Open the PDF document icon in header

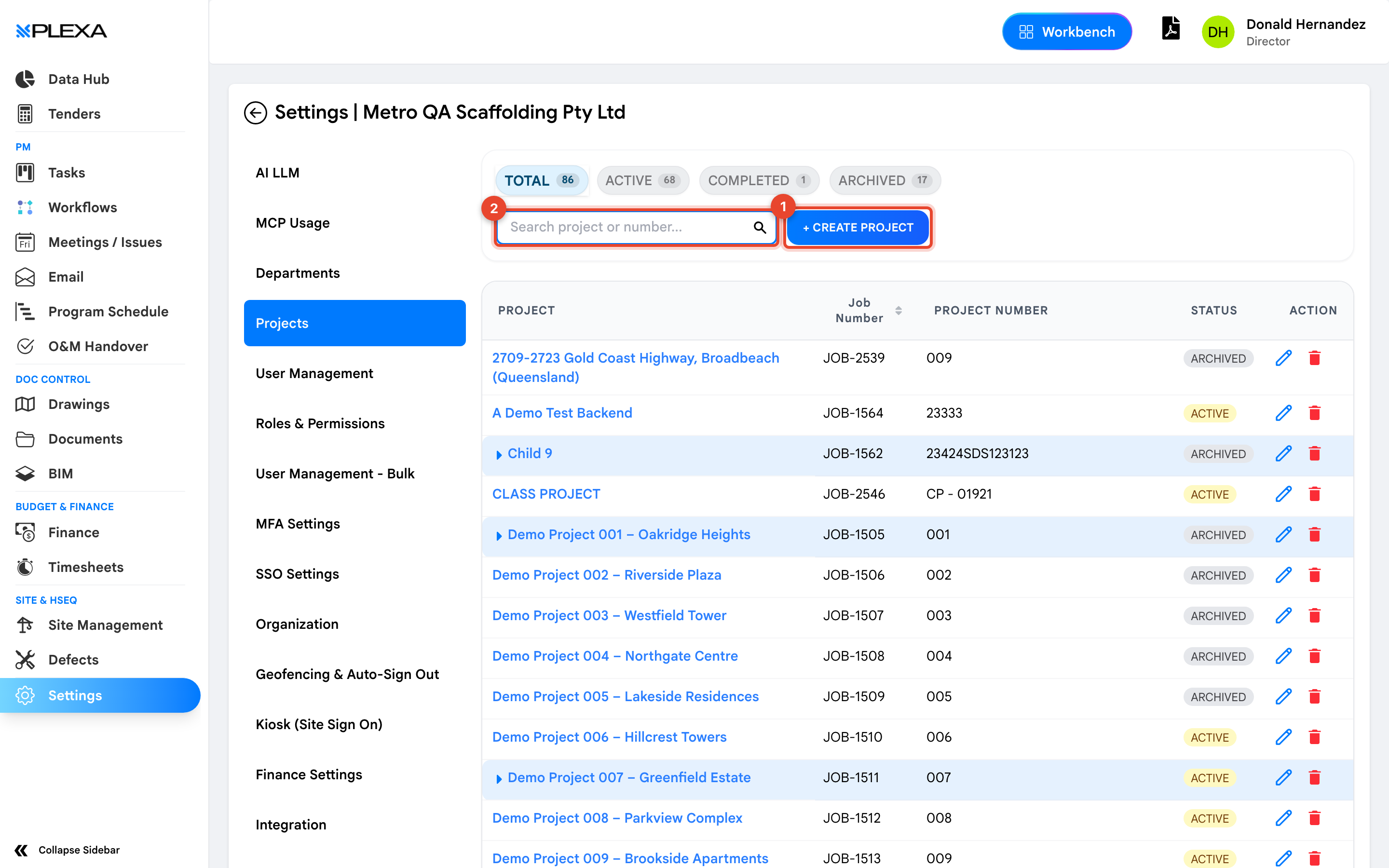click(x=1171, y=29)
